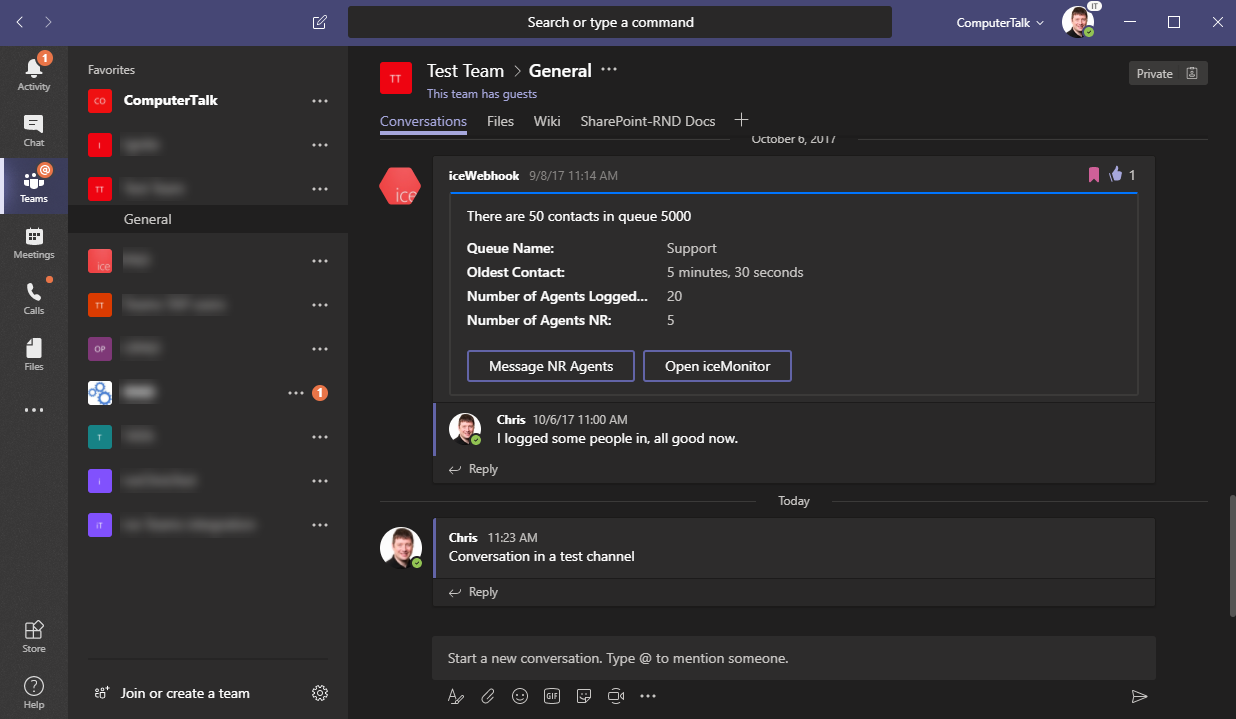Viewport: 1236px width, 719px height.
Task: Open the Calls section
Action: (x=34, y=298)
